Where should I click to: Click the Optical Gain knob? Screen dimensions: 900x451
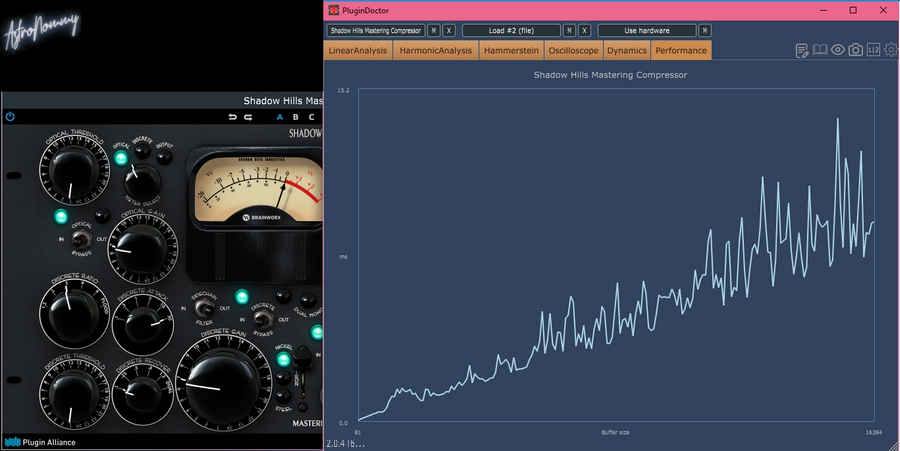[x=142, y=249]
